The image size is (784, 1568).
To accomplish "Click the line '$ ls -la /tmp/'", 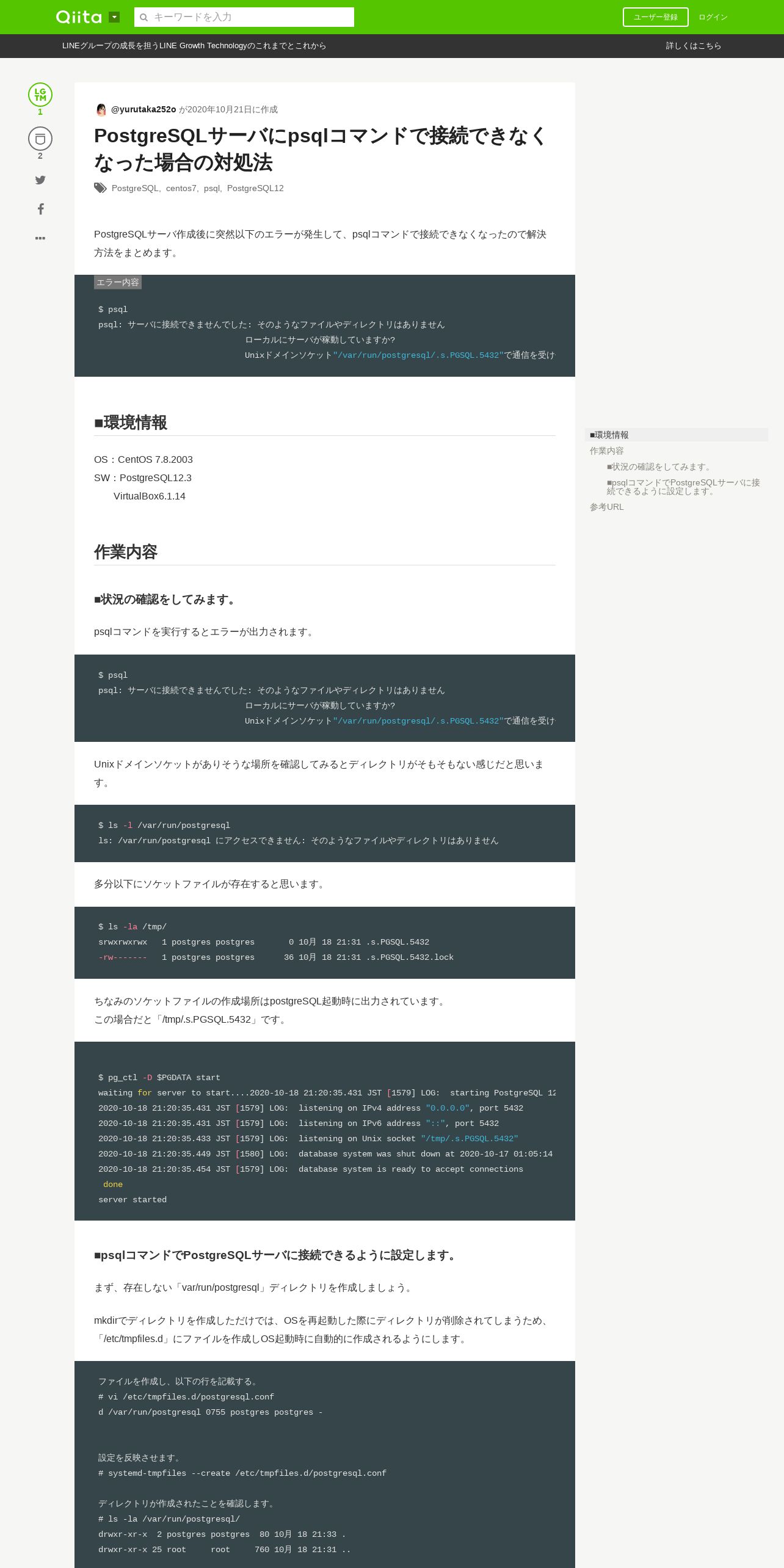I will 132,927.
